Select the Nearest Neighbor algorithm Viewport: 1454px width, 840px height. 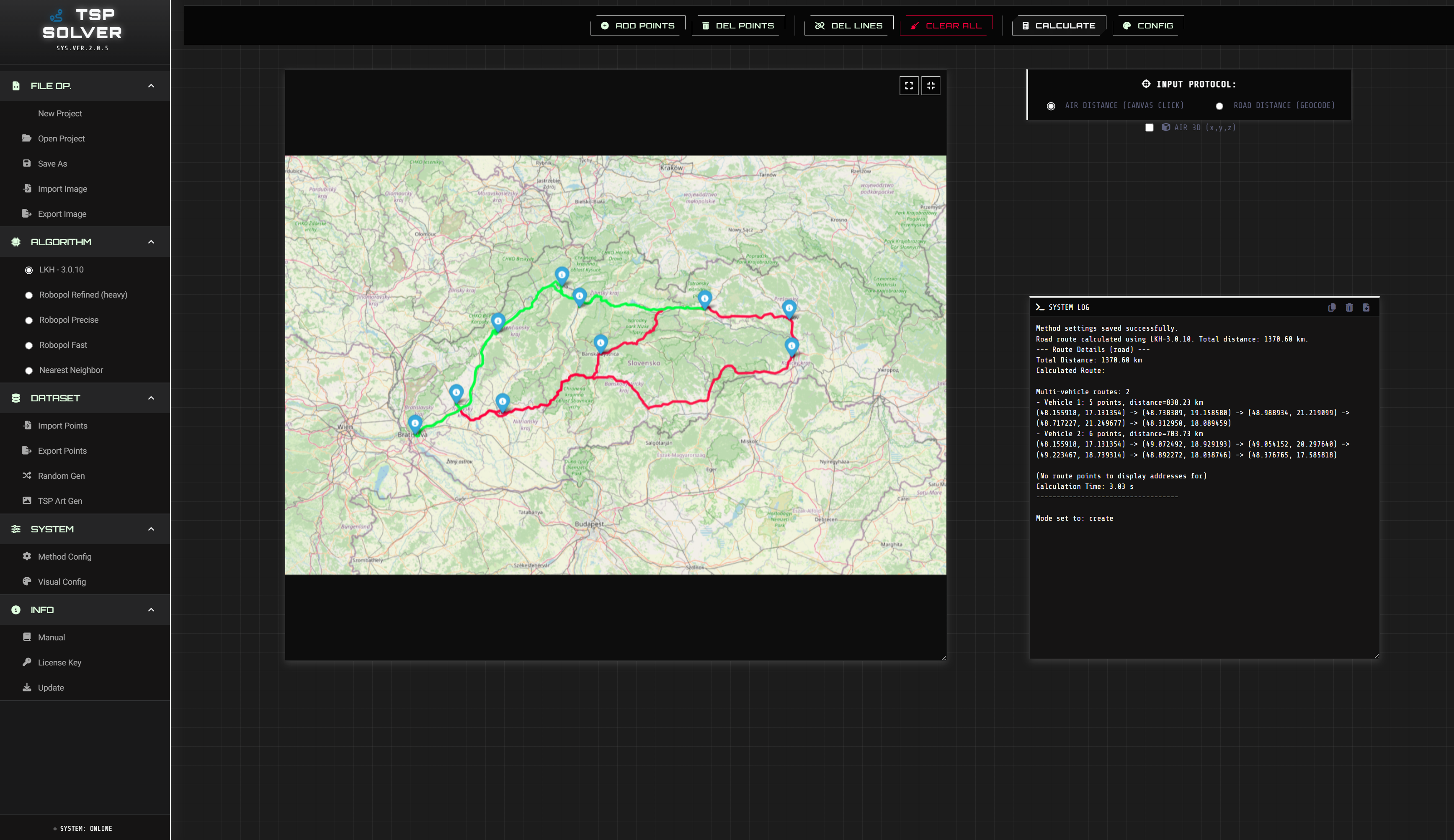pos(29,370)
